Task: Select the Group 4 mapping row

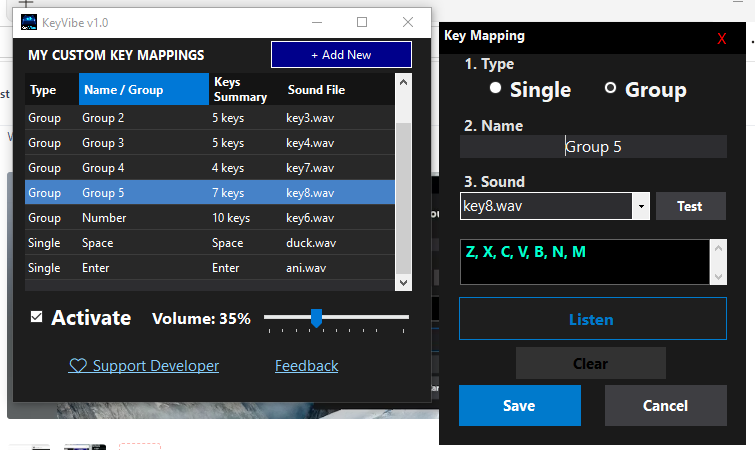Action: click(209, 168)
